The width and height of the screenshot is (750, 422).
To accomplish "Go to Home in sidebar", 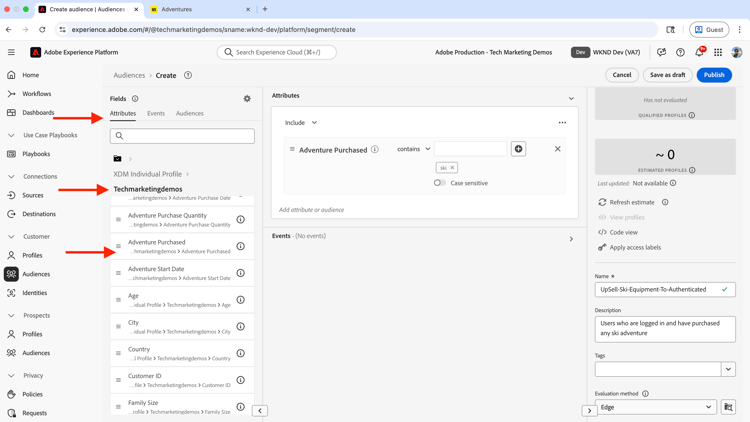I will click(x=31, y=75).
